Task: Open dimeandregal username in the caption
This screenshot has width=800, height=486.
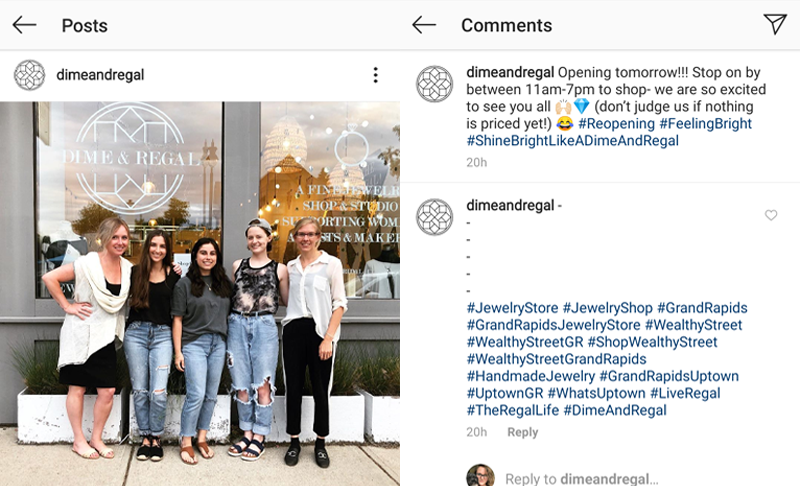Action: pos(510,72)
